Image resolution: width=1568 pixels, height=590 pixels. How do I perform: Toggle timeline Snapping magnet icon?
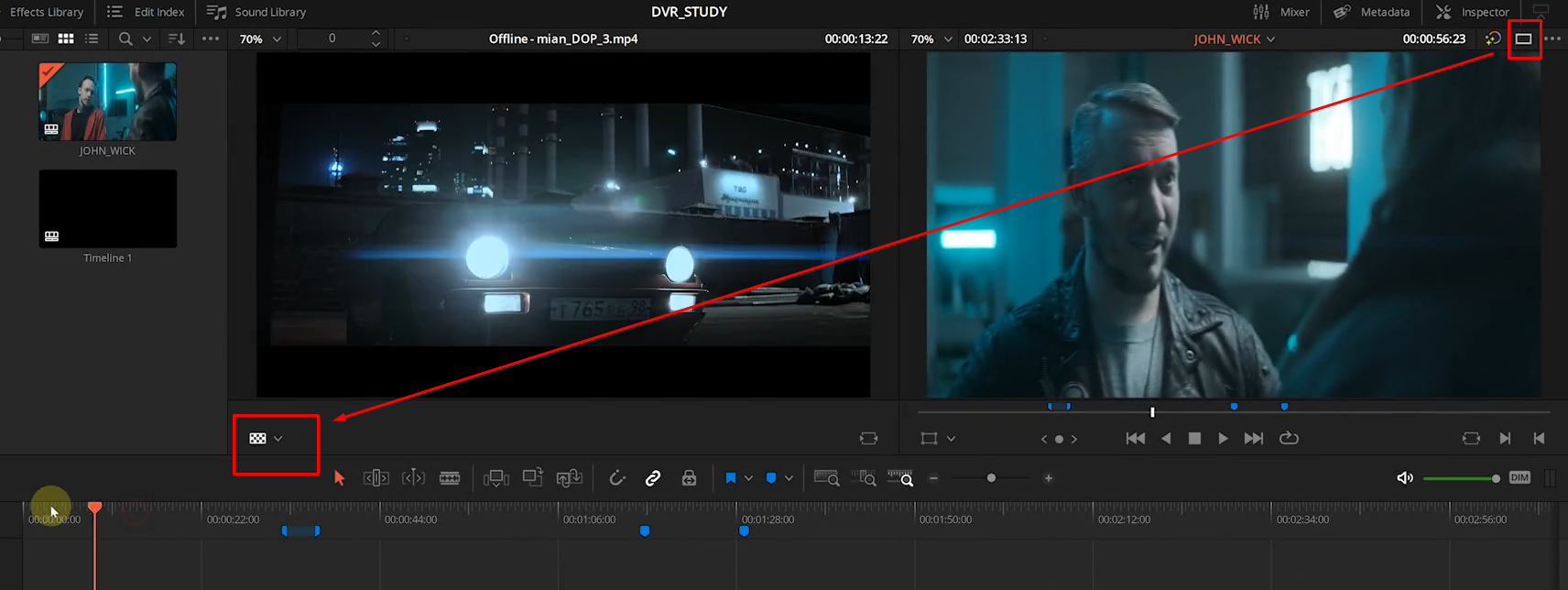(617, 478)
